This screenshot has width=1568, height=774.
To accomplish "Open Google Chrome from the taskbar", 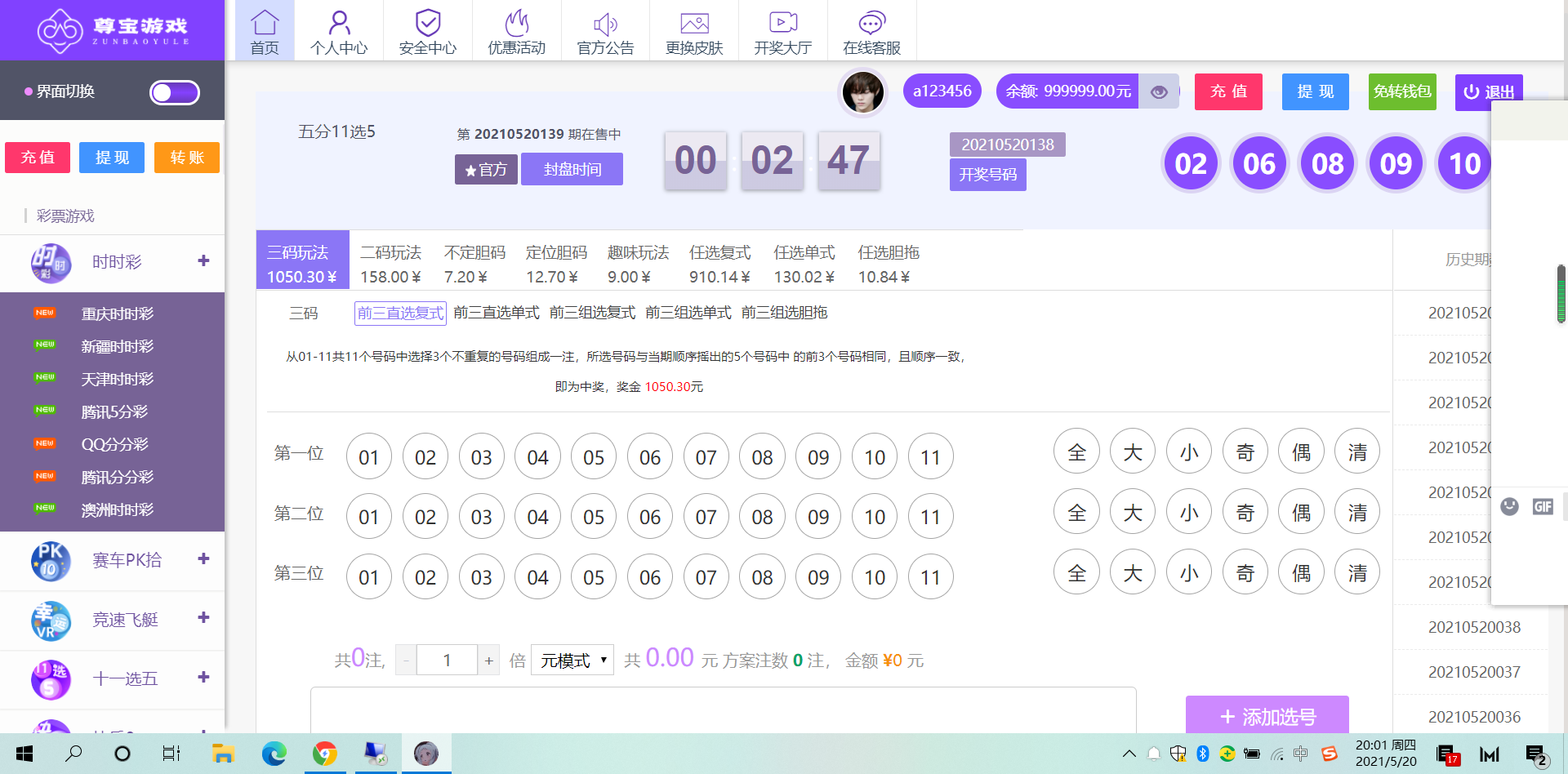I will 324,754.
